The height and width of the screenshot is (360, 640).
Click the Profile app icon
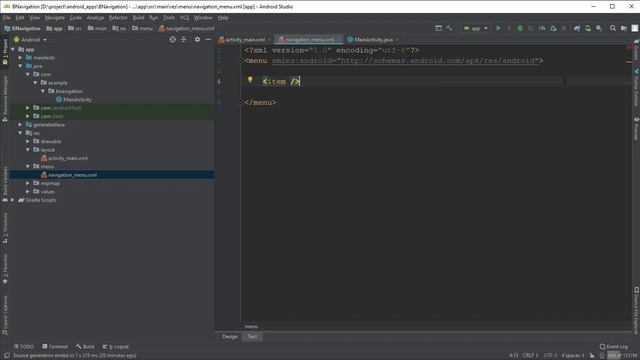point(542,28)
